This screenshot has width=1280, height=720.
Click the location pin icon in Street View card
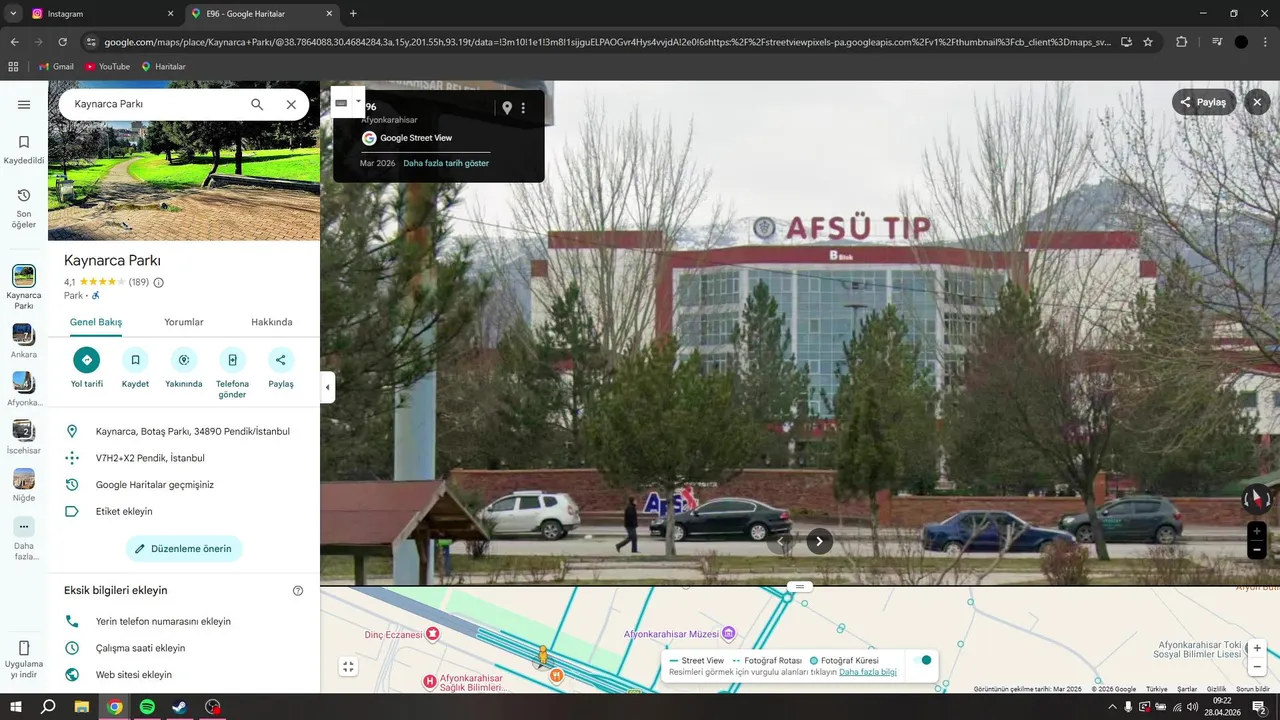(x=507, y=108)
